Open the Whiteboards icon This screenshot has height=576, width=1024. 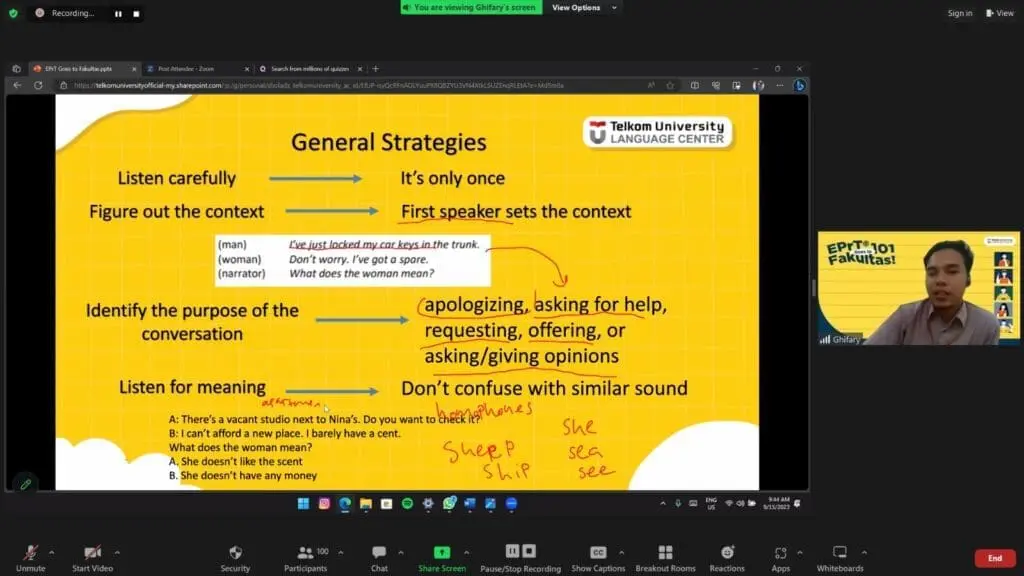840,553
